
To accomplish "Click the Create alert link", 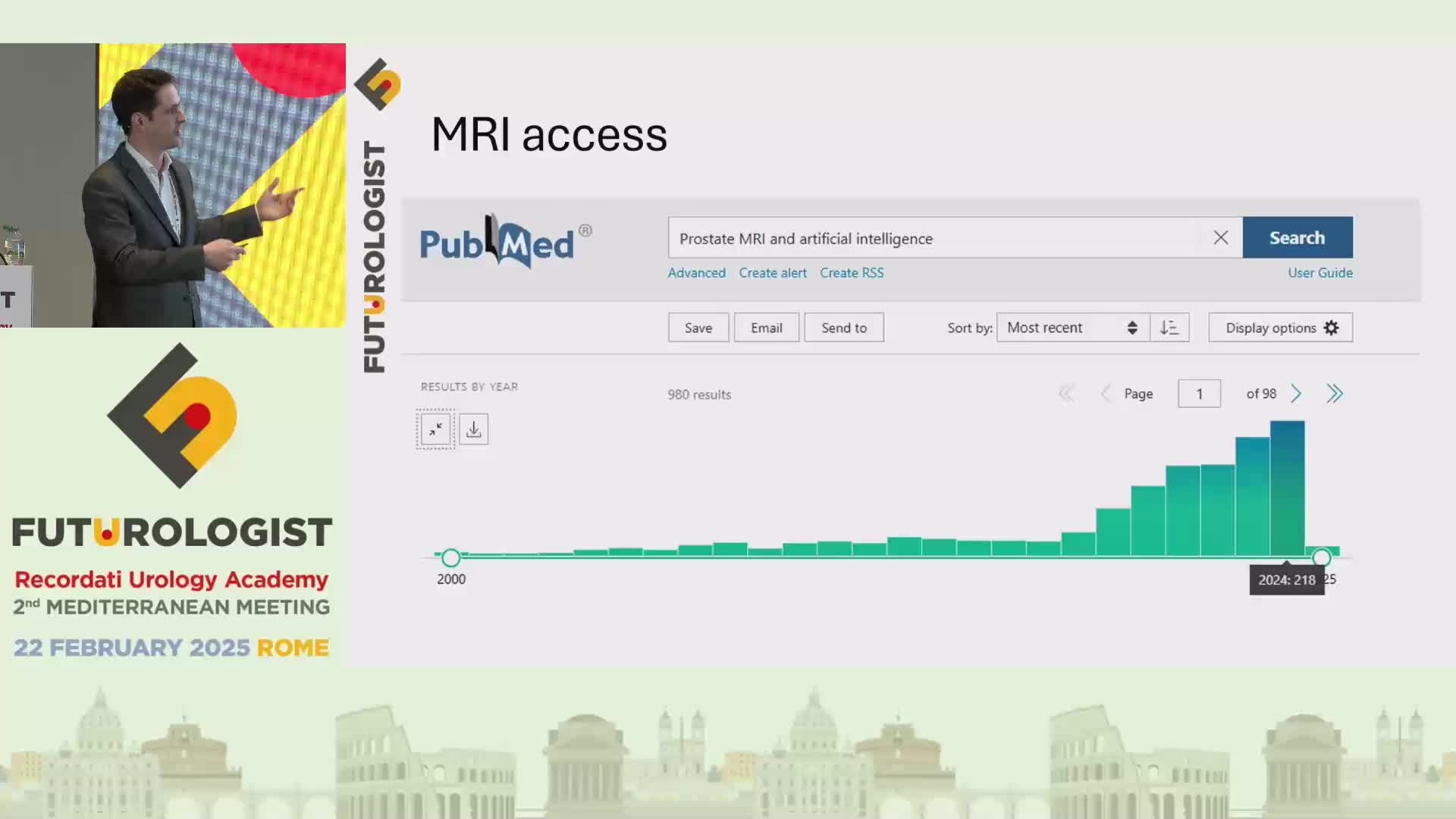I will (773, 273).
